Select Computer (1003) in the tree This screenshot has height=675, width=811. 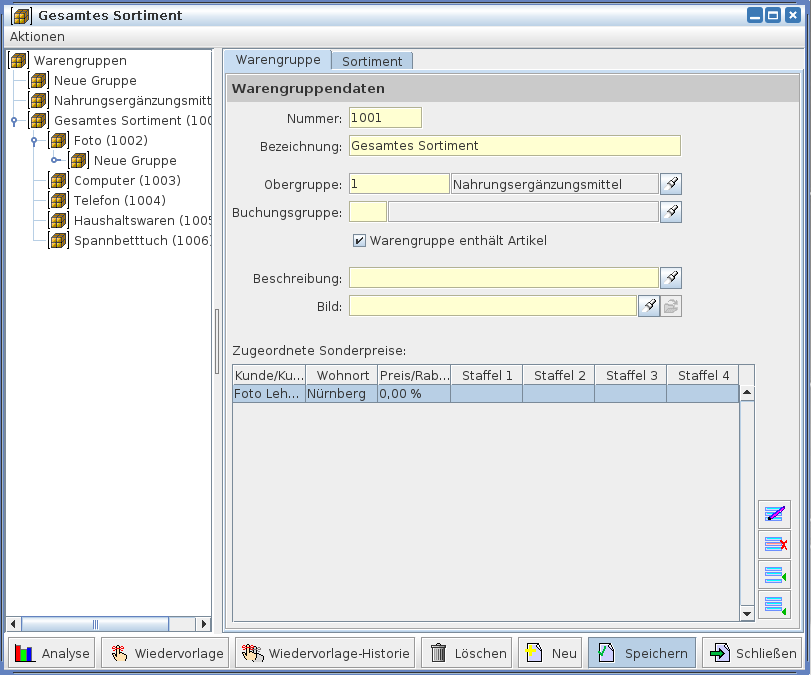pyautogui.click(x=126, y=181)
